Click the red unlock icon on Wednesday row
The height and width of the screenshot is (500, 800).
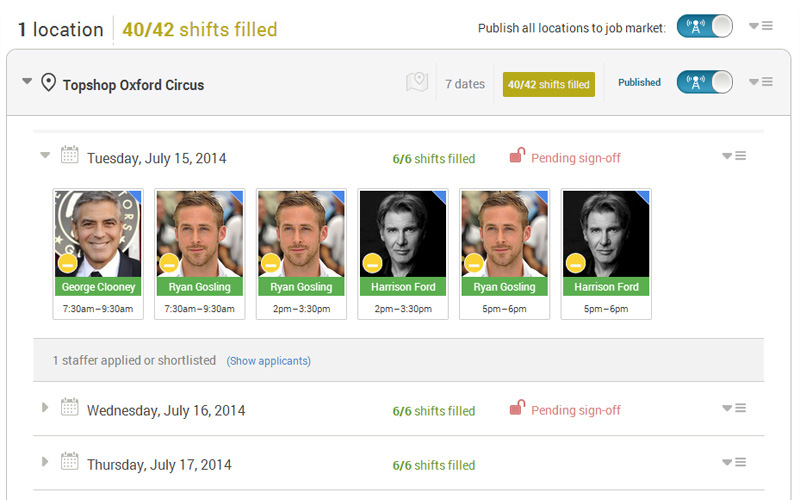[517, 407]
